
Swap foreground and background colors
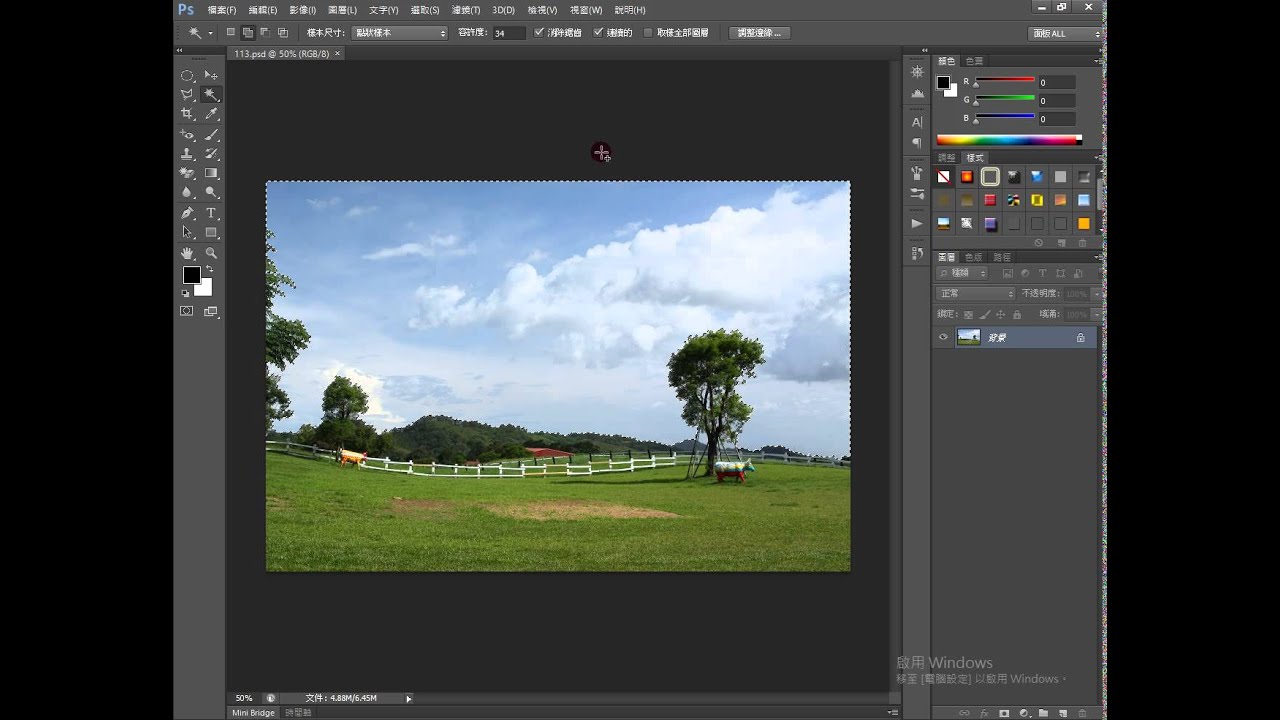click(209, 269)
